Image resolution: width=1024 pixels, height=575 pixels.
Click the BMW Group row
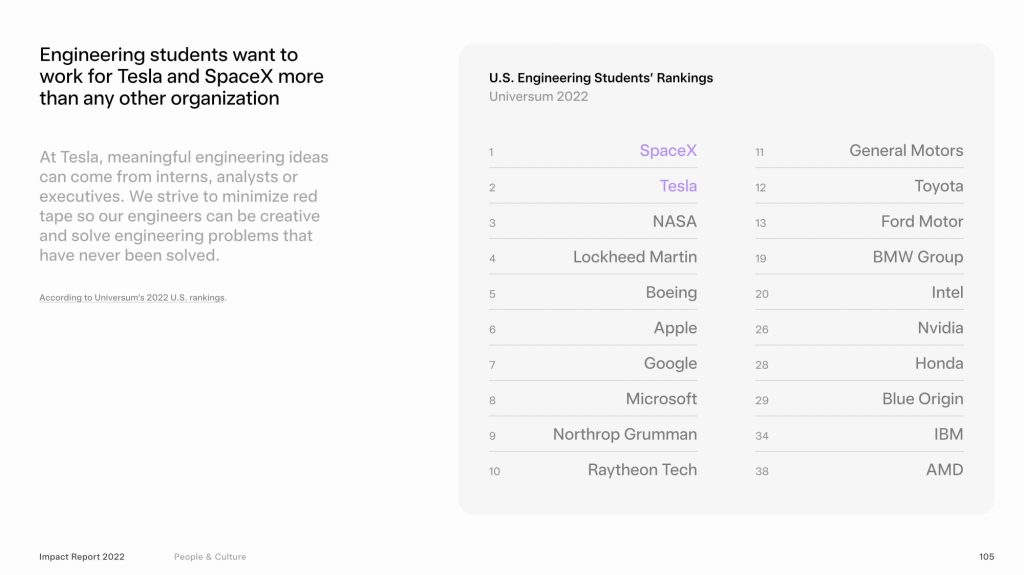coord(859,257)
